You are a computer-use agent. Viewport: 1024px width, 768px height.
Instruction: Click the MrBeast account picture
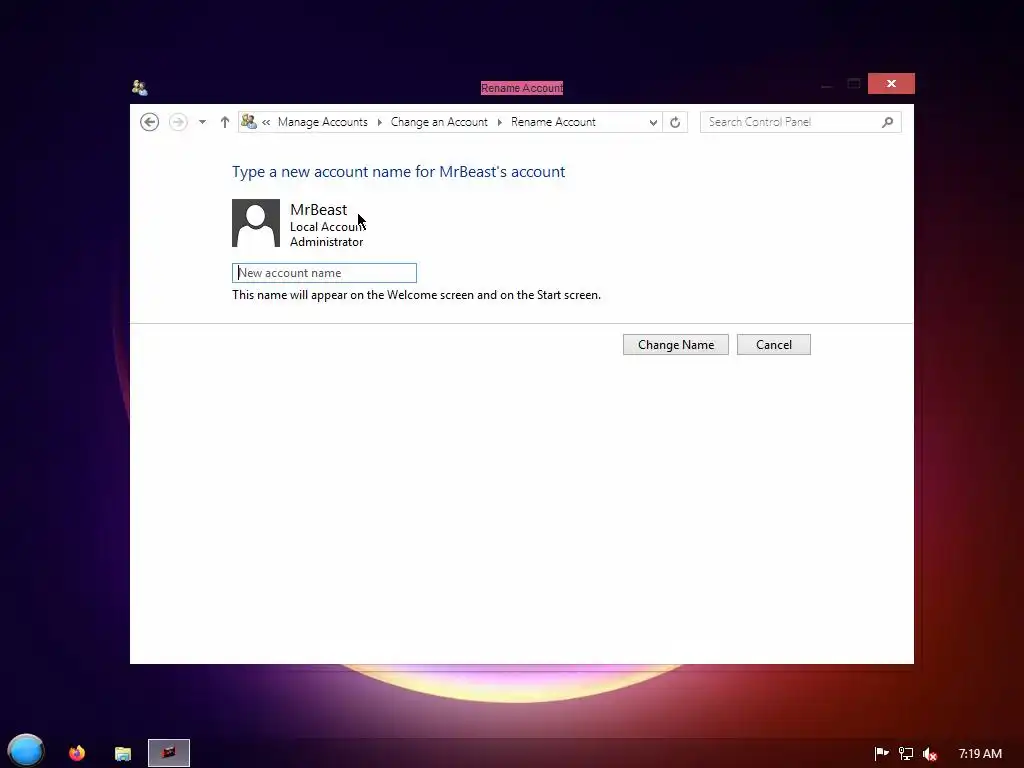coord(256,223)
